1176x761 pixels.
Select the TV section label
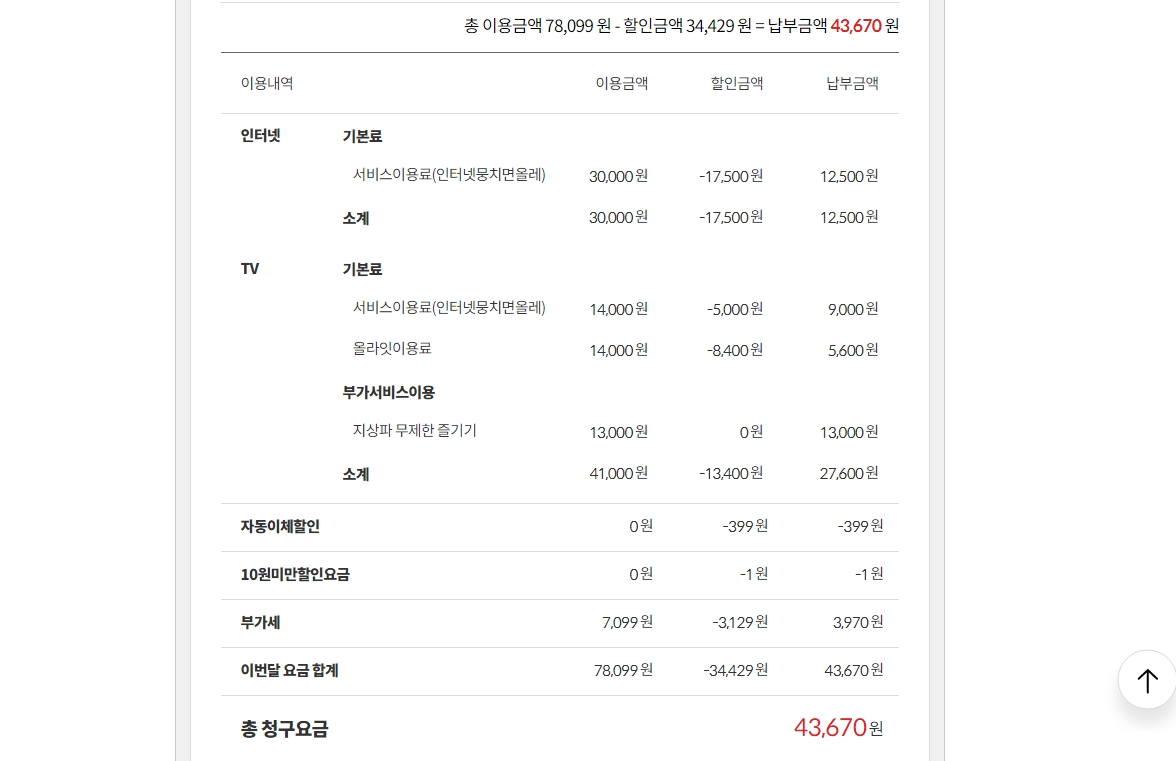click(250, 269)
